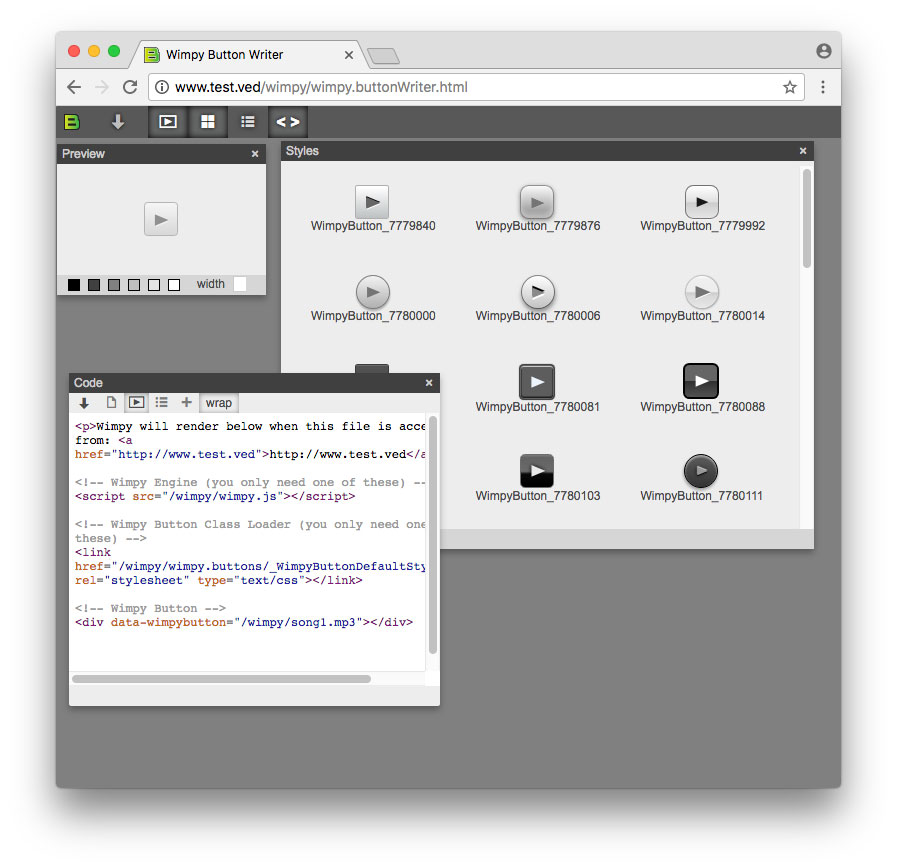
Task: Choose style WimpyButton_7780000
Action: pyautogui.click(x=372, y=299)
